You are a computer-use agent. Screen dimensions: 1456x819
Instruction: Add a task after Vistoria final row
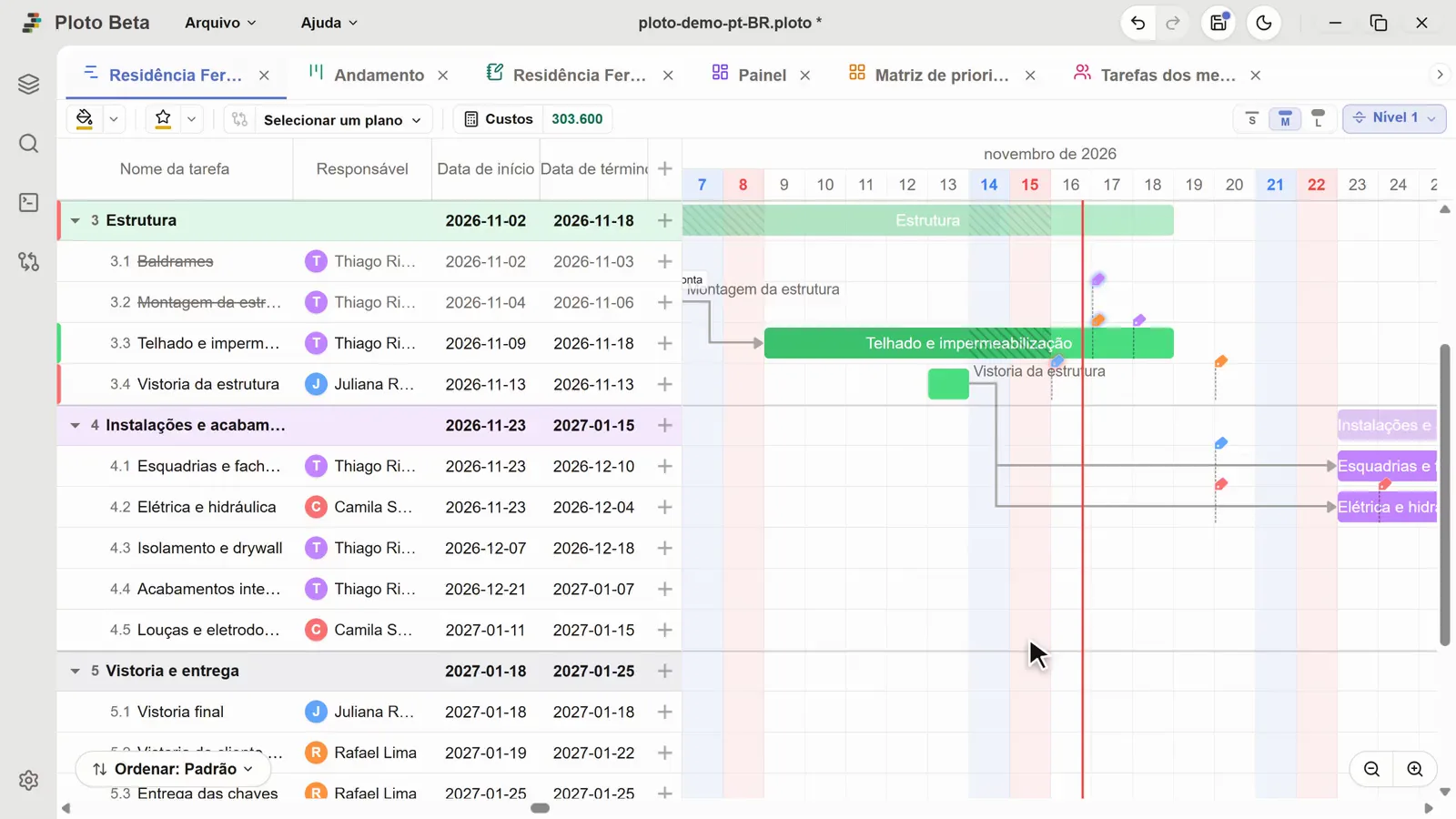tap(665, 712)
